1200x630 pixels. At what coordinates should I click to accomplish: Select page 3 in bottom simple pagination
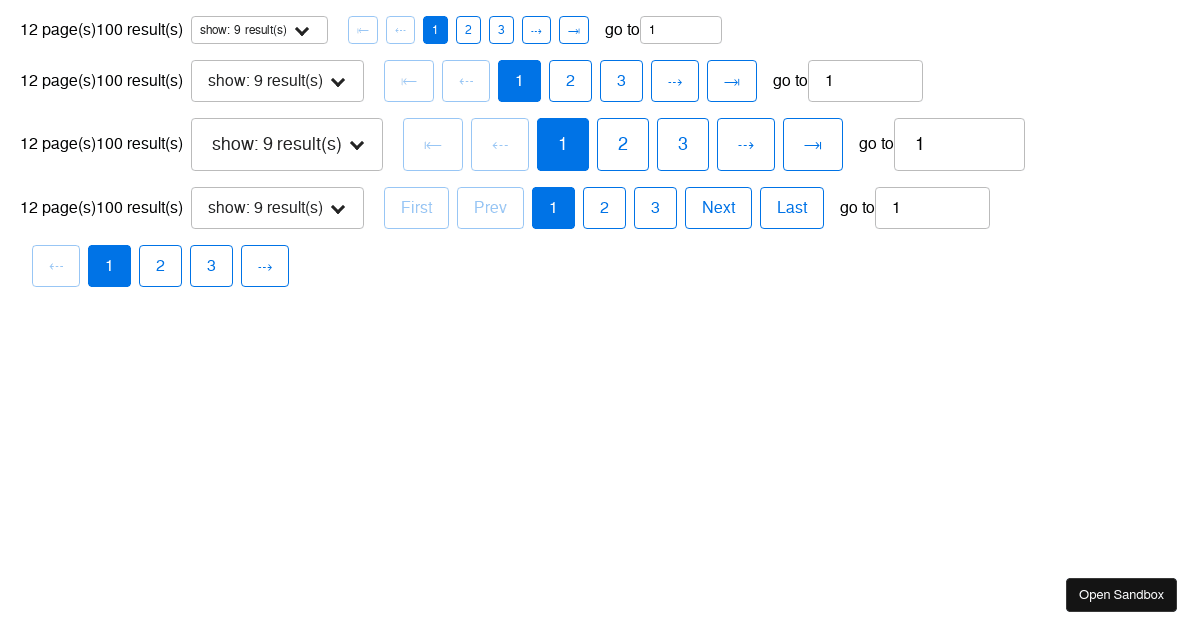211,266
